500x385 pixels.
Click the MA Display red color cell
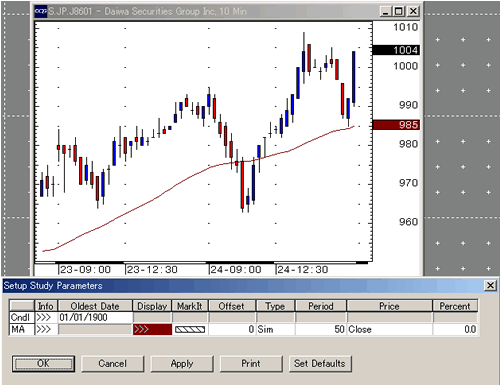click(x=152, y=329)
